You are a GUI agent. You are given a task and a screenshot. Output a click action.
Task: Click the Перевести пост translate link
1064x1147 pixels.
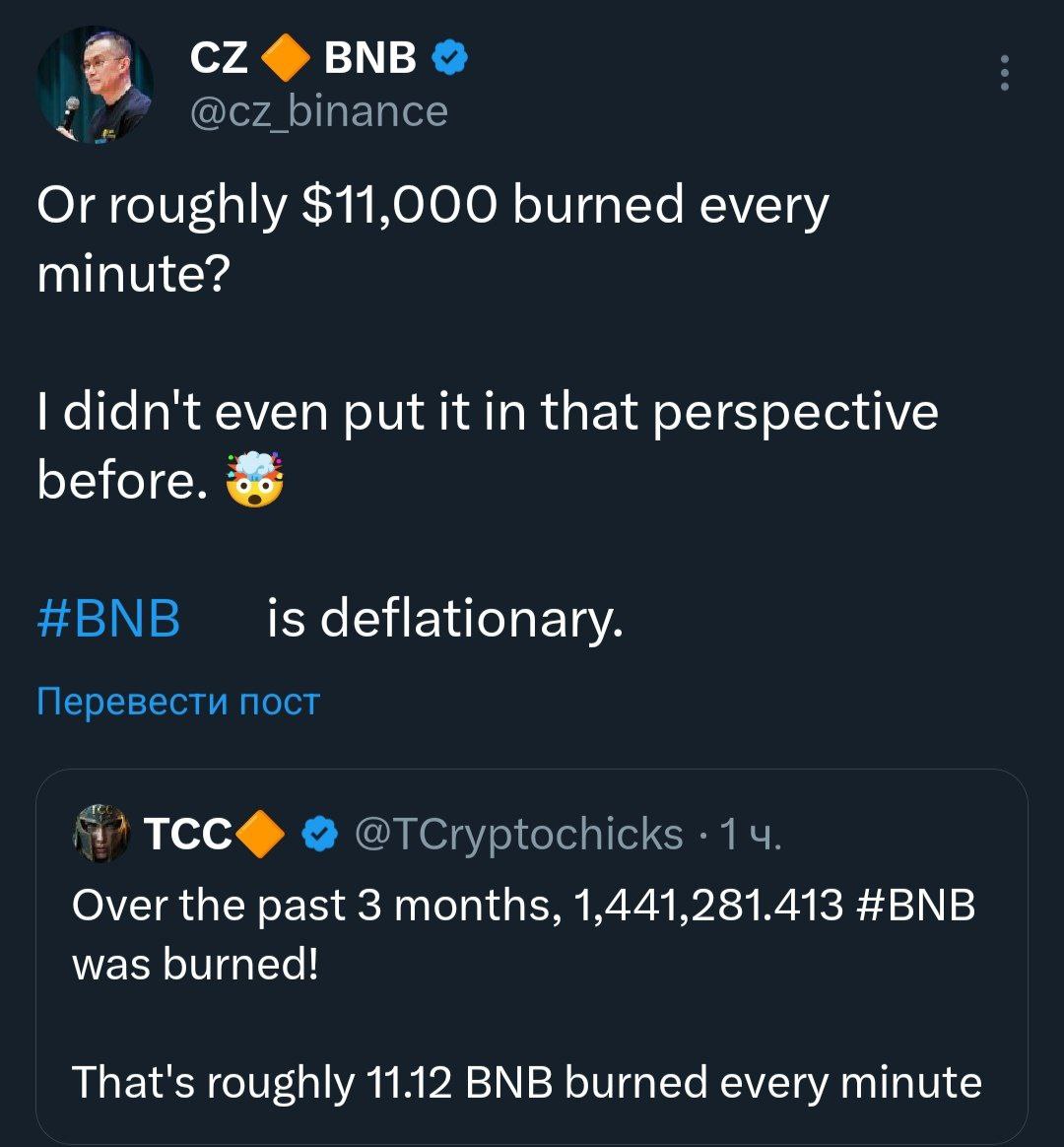(178, 702)
